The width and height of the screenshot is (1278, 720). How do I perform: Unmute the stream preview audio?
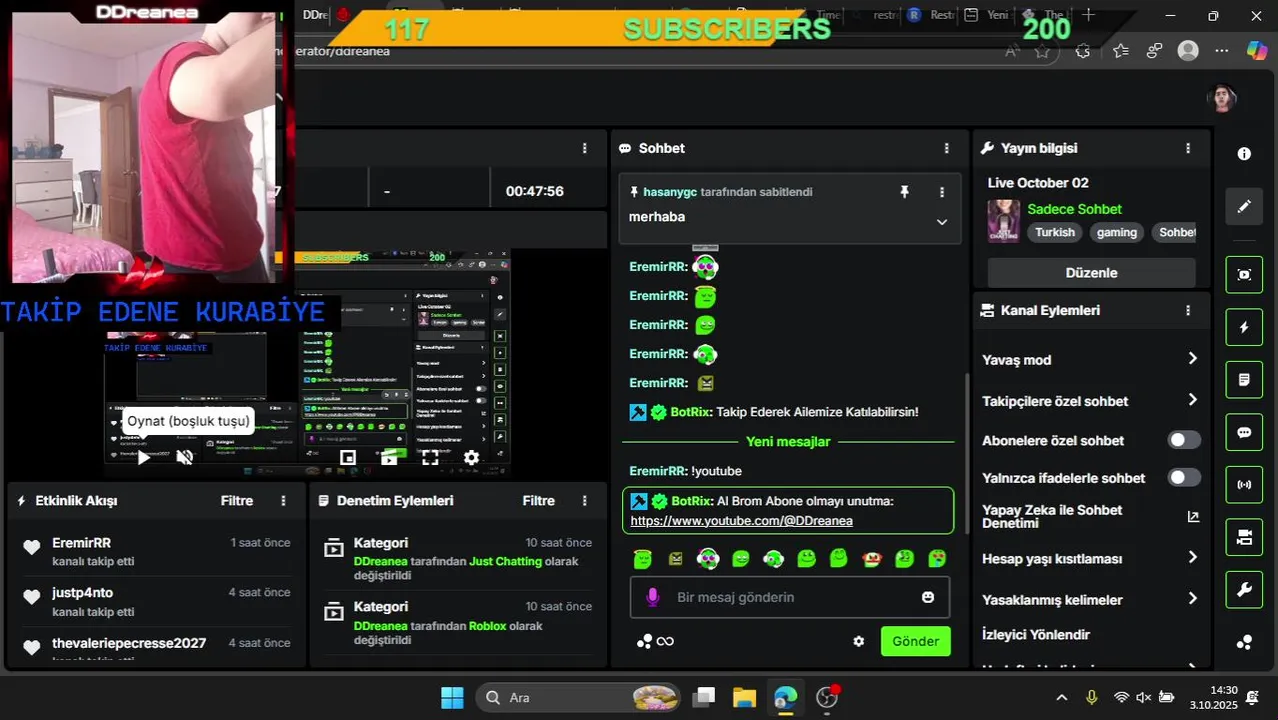click(x=185, y=457)
